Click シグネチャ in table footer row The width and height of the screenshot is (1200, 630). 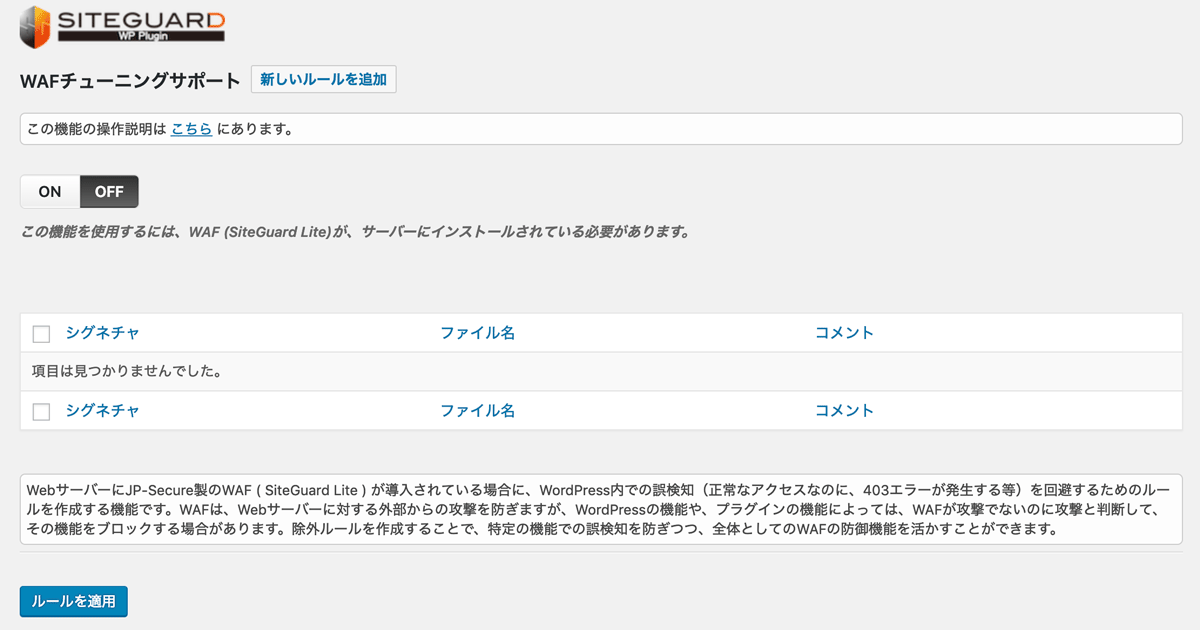click(x=103, y=410)
